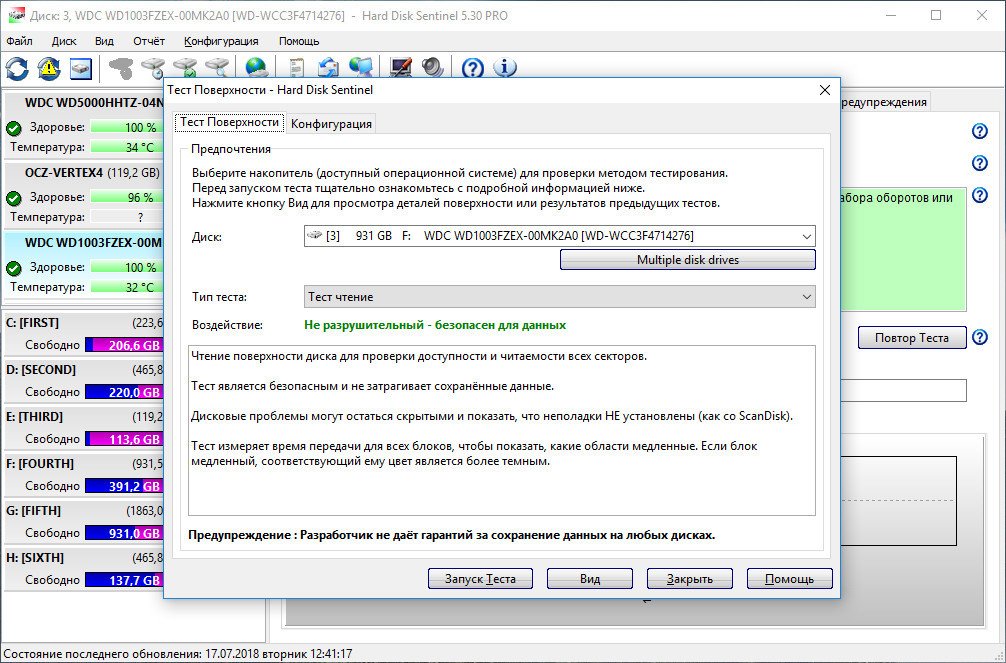1006x663 pixels.
Task: Switch to the Конфигурация tab in the dialog
Action: pyautogui.click(x=331, y=124)
